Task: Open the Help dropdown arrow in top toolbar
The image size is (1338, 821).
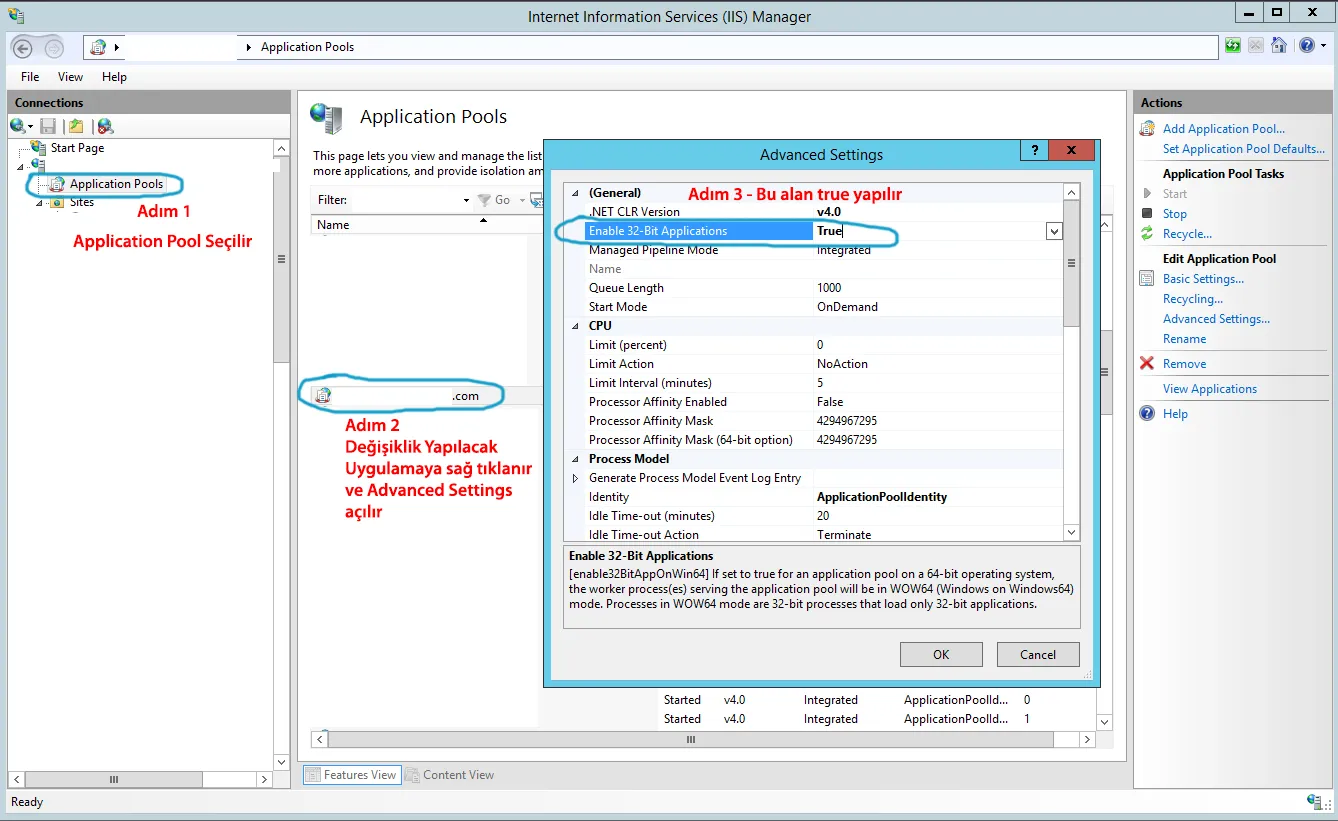Action: point(1322,46)
